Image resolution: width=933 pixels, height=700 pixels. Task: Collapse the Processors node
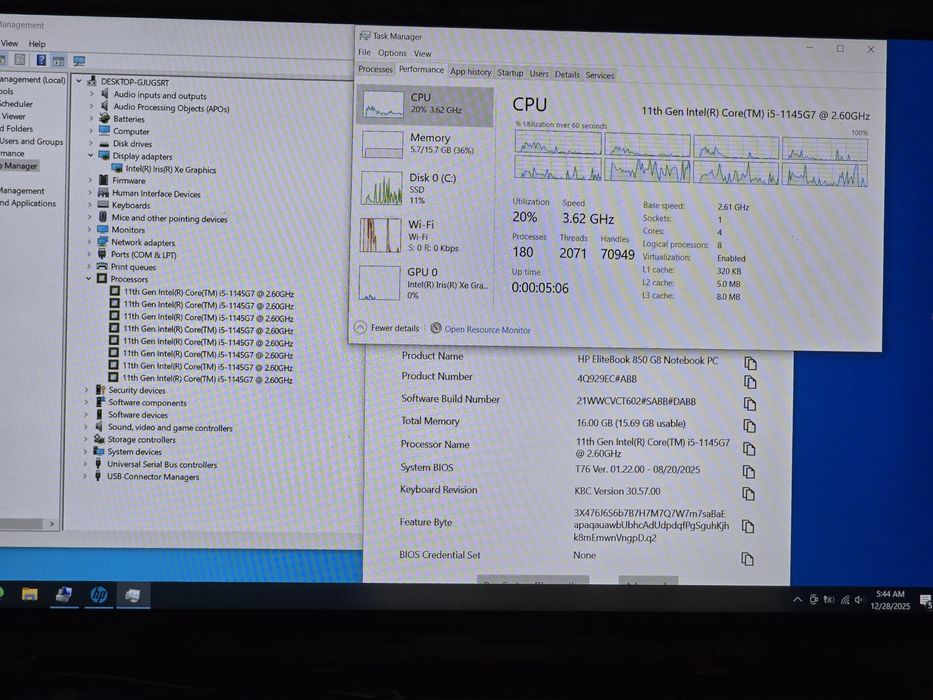coord(89,278)
